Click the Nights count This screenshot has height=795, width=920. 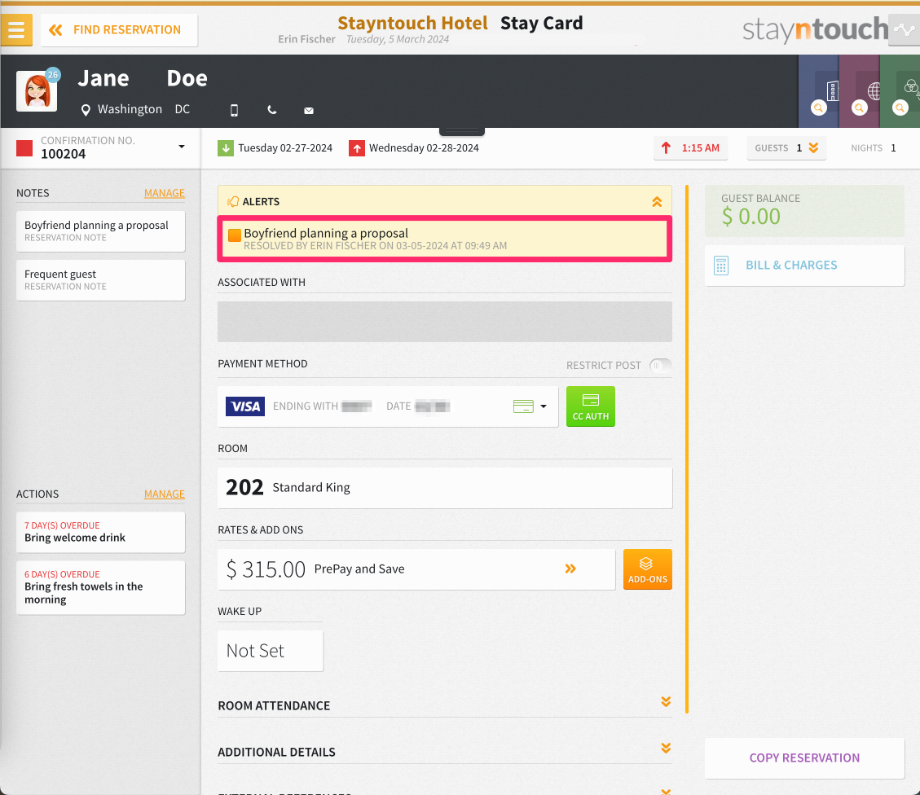click(873, 148)
